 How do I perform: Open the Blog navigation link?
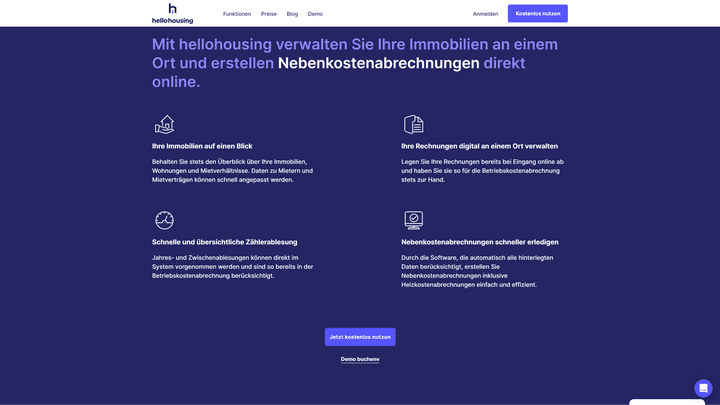tap(292, 14)
